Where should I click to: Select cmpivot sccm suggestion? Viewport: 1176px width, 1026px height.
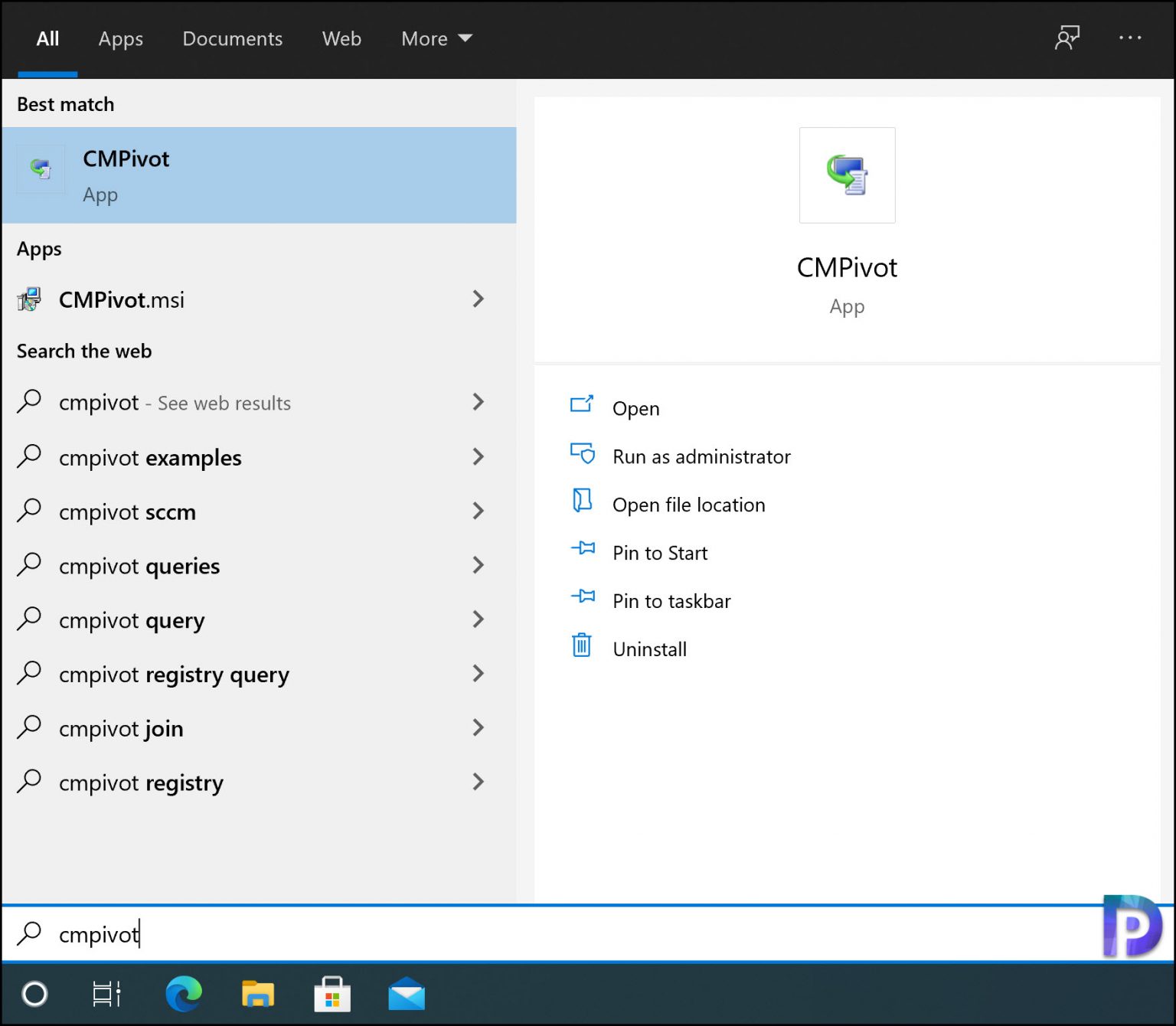coord(259,511)
